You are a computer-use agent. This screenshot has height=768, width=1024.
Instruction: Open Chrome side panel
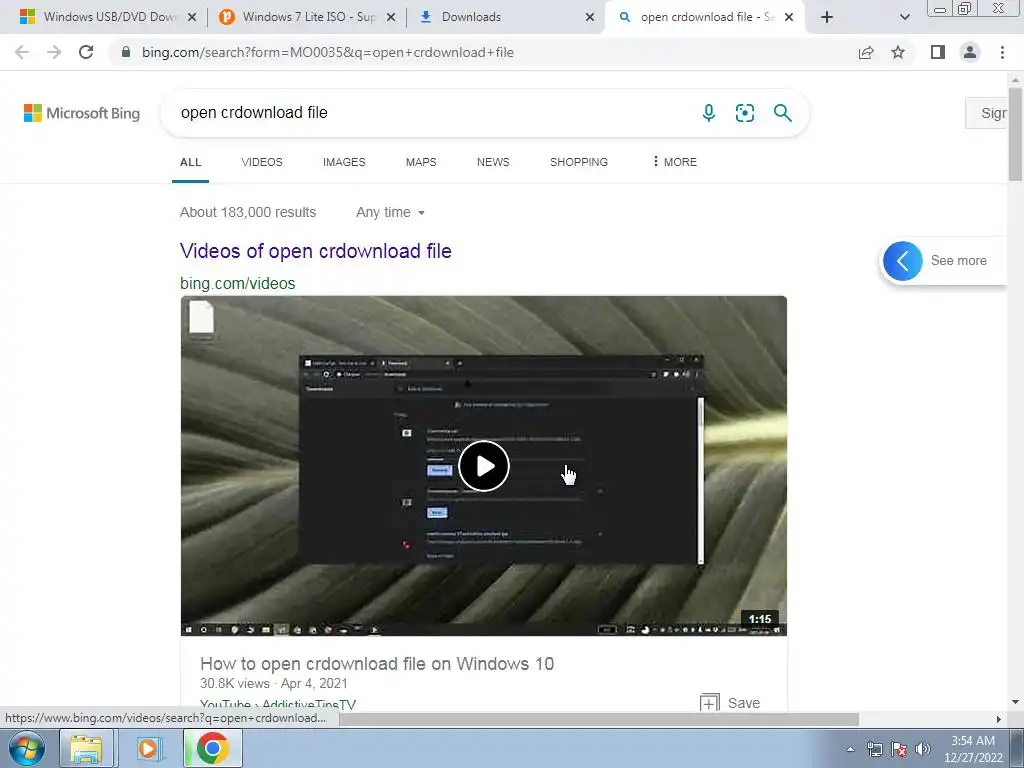click(938, 52)
